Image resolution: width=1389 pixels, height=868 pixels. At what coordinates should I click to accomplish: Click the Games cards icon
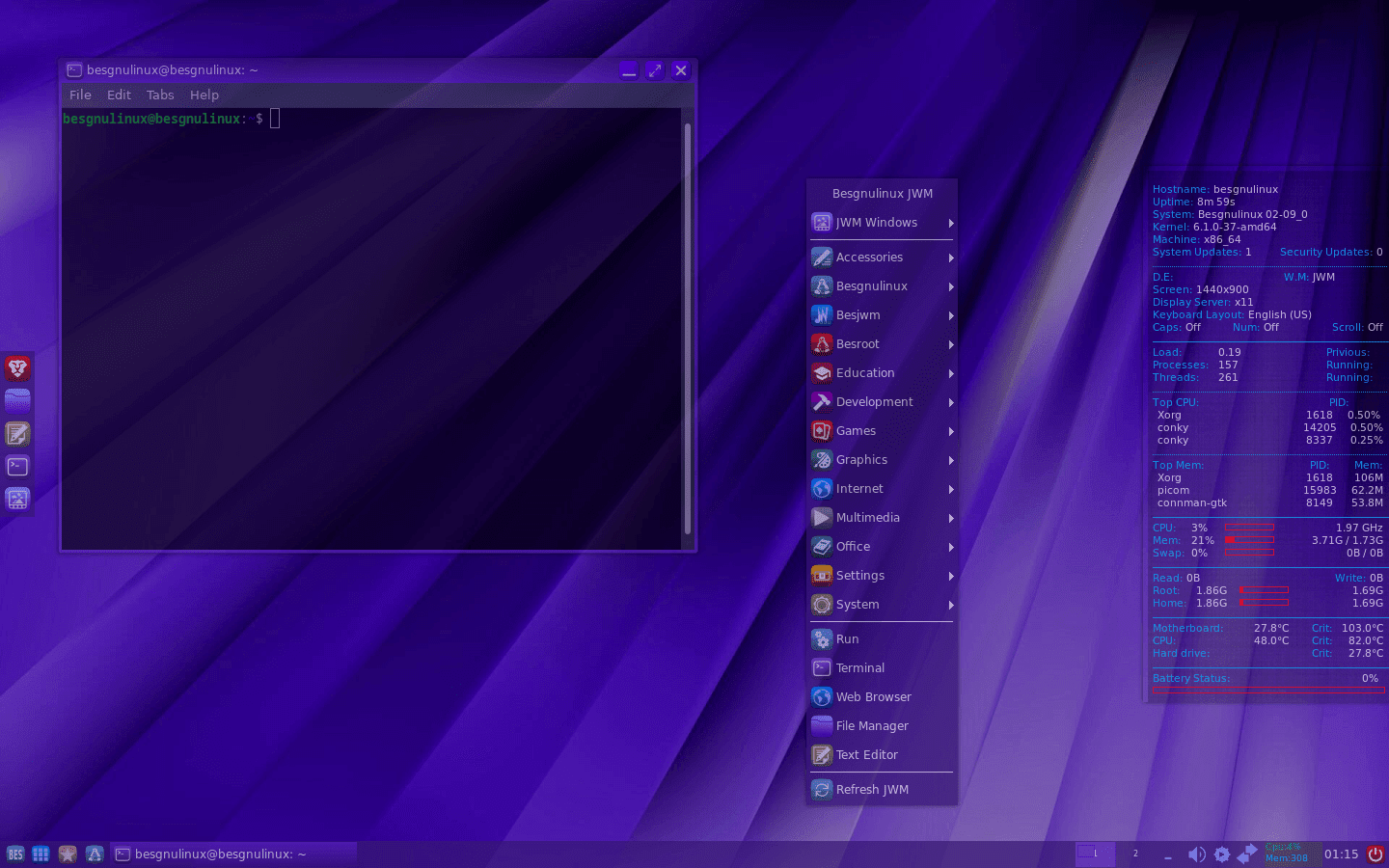(x=822, y=430)
